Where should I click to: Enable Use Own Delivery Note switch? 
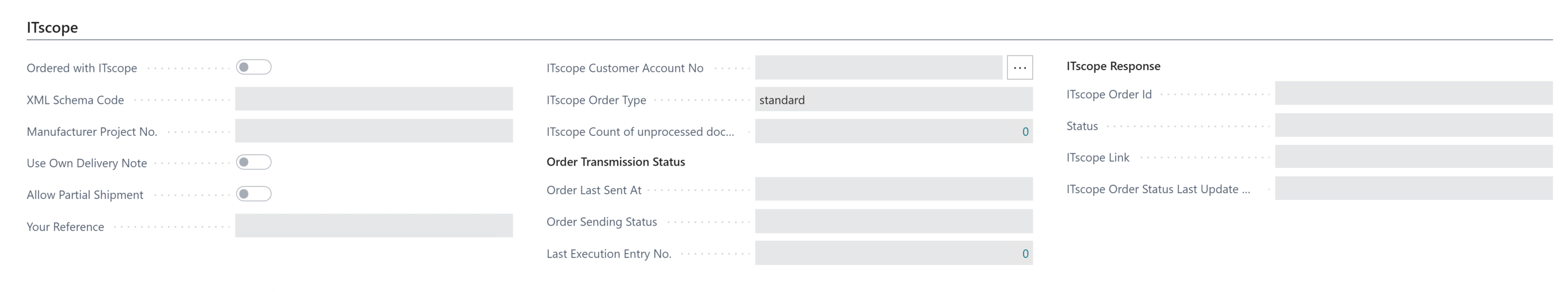tap(253, 162)
